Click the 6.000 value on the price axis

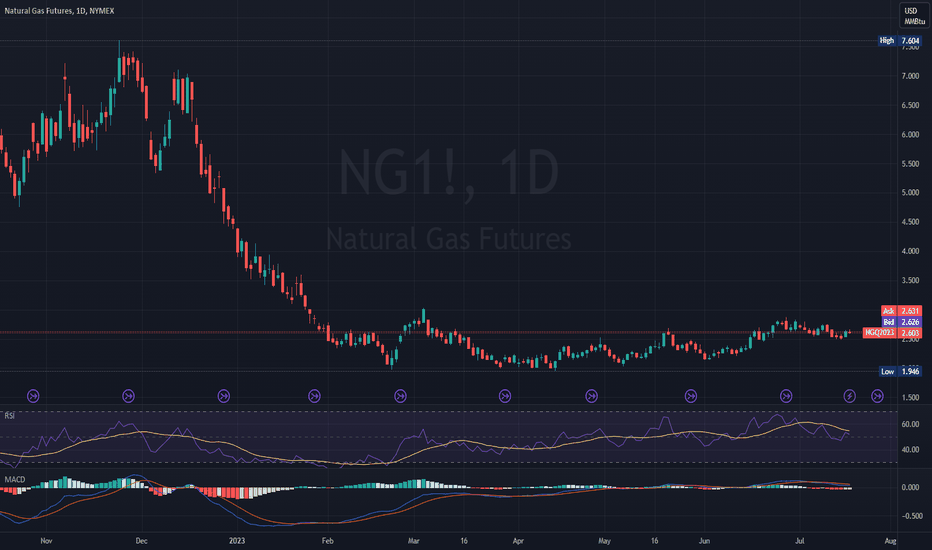(x=910, y=134)
